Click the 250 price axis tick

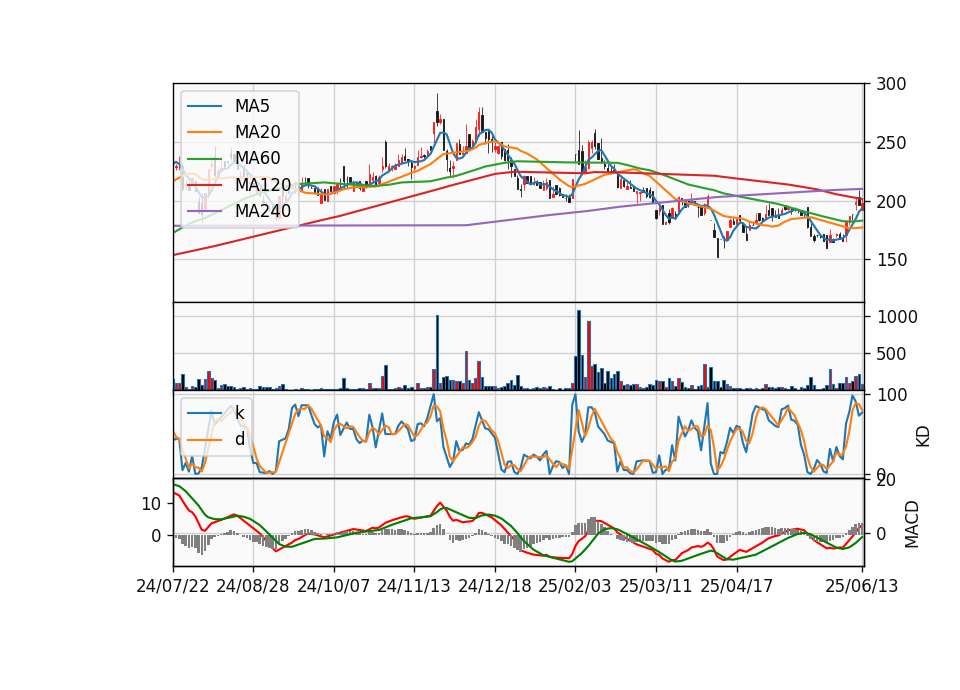coord(891,143)
